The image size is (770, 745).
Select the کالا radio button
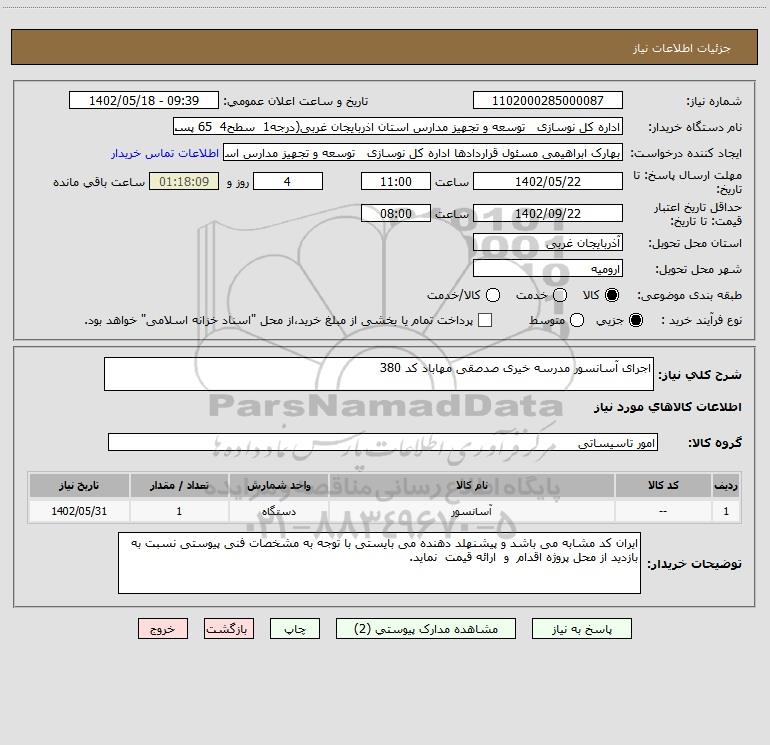pyautogui.click(x=612, y=295)
